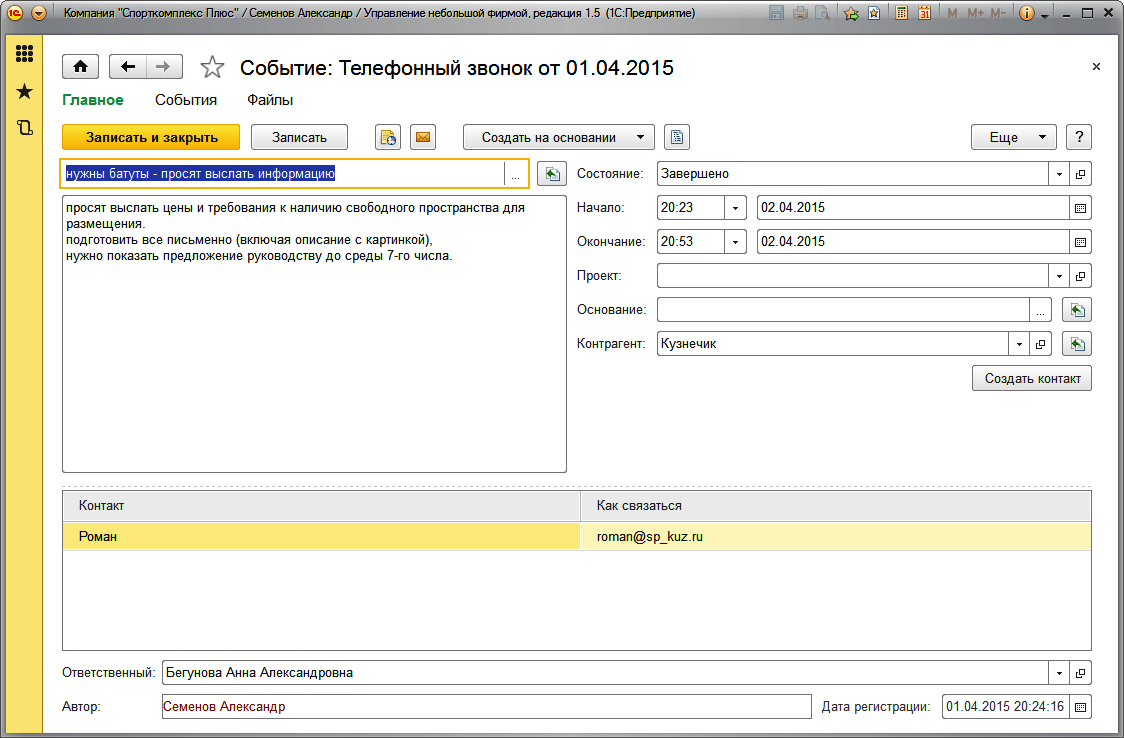The width and height of the screenshot is (1124, 738).
Task: Click the Основание input field
Action: 842,310
